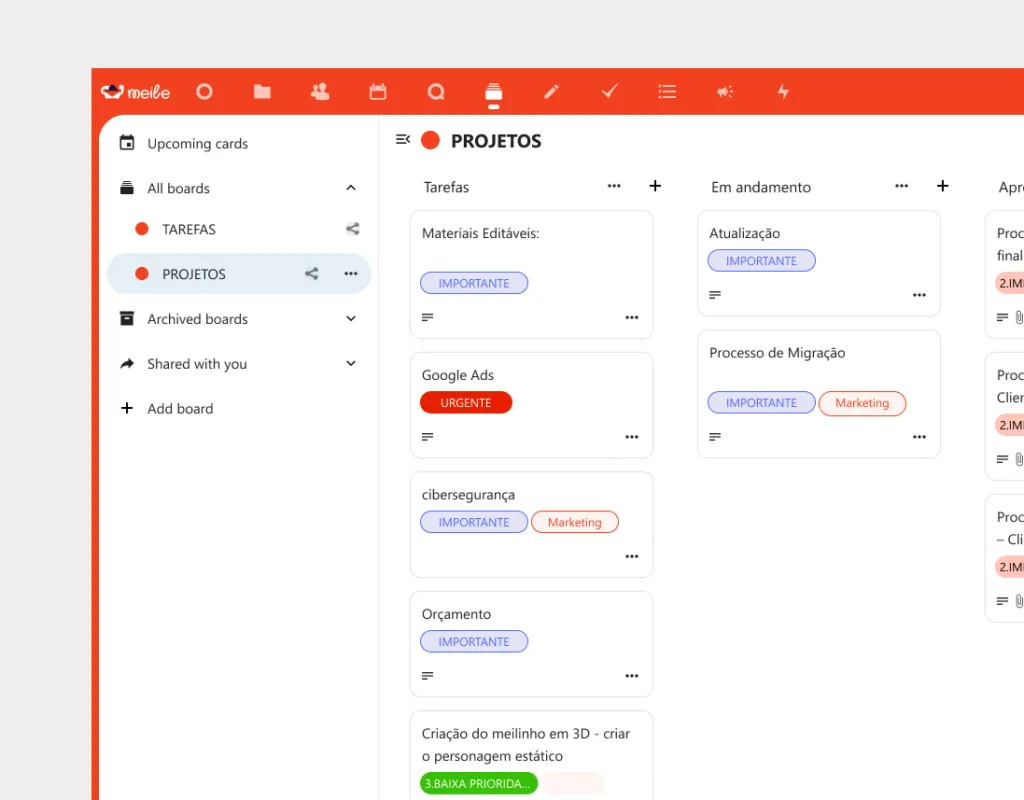Select the lightning bolt icon in the toolbar
The width and height of the screenshot is (1024, 800).
pyautogui.click(x=783, y=91)
